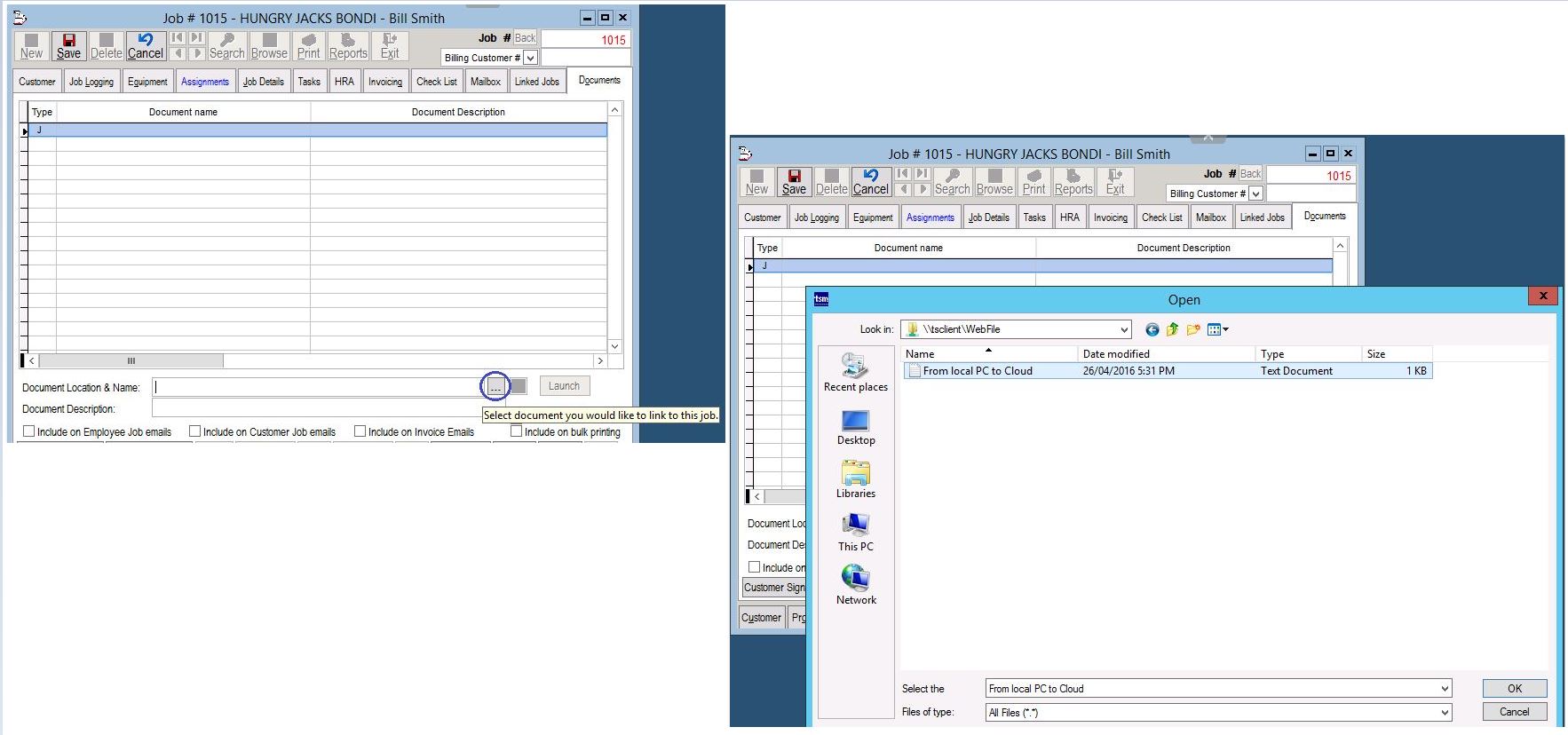
Task: Tick the Include on Invoice Emails checkbox
Action: [x=360, y=431]
